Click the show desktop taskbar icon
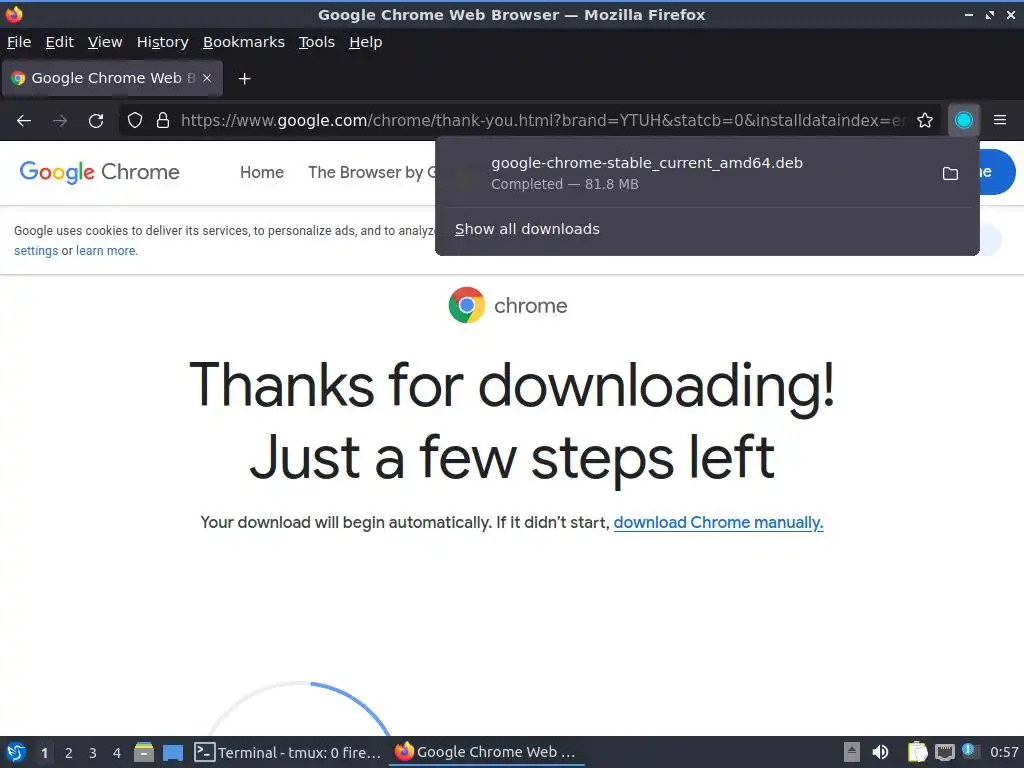 pos(173,752)
